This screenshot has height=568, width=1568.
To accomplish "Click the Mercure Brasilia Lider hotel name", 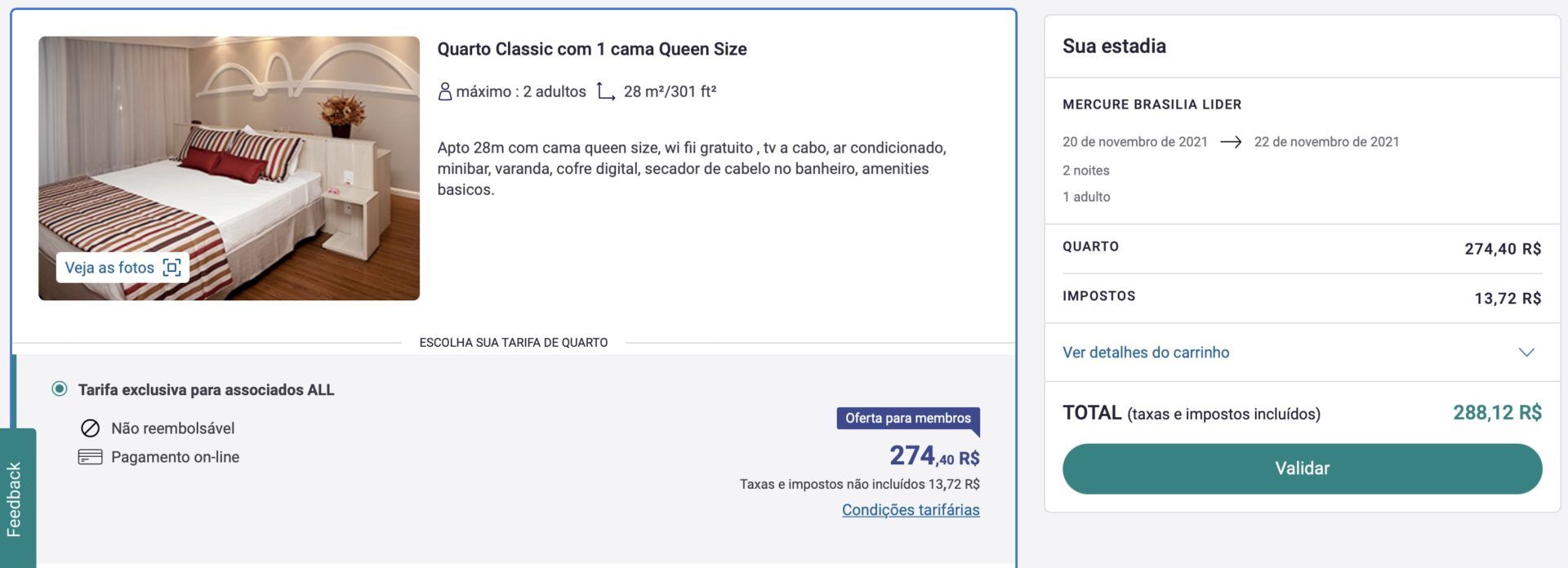I will pos(1151,104).
